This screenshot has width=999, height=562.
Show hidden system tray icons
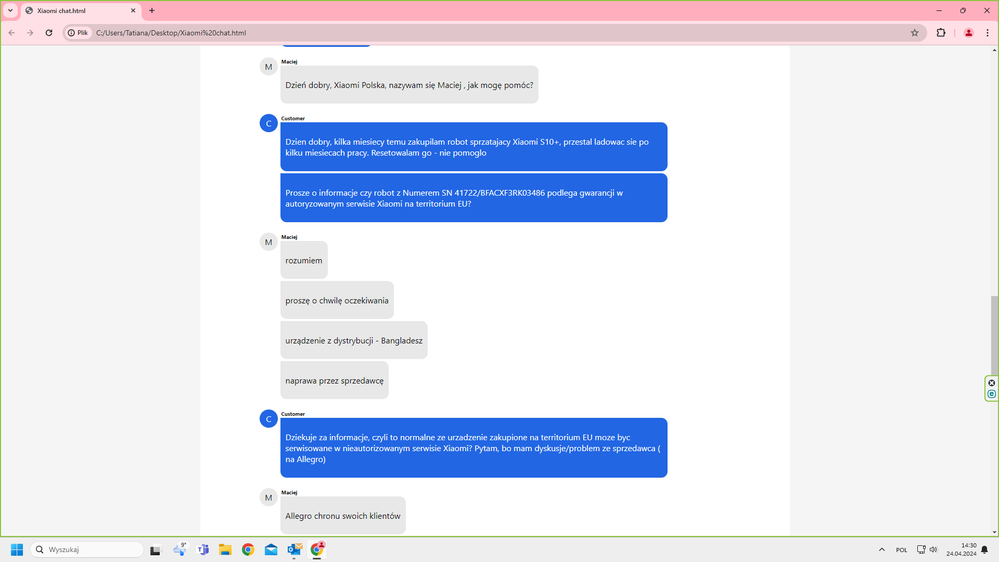click(882, 549)
